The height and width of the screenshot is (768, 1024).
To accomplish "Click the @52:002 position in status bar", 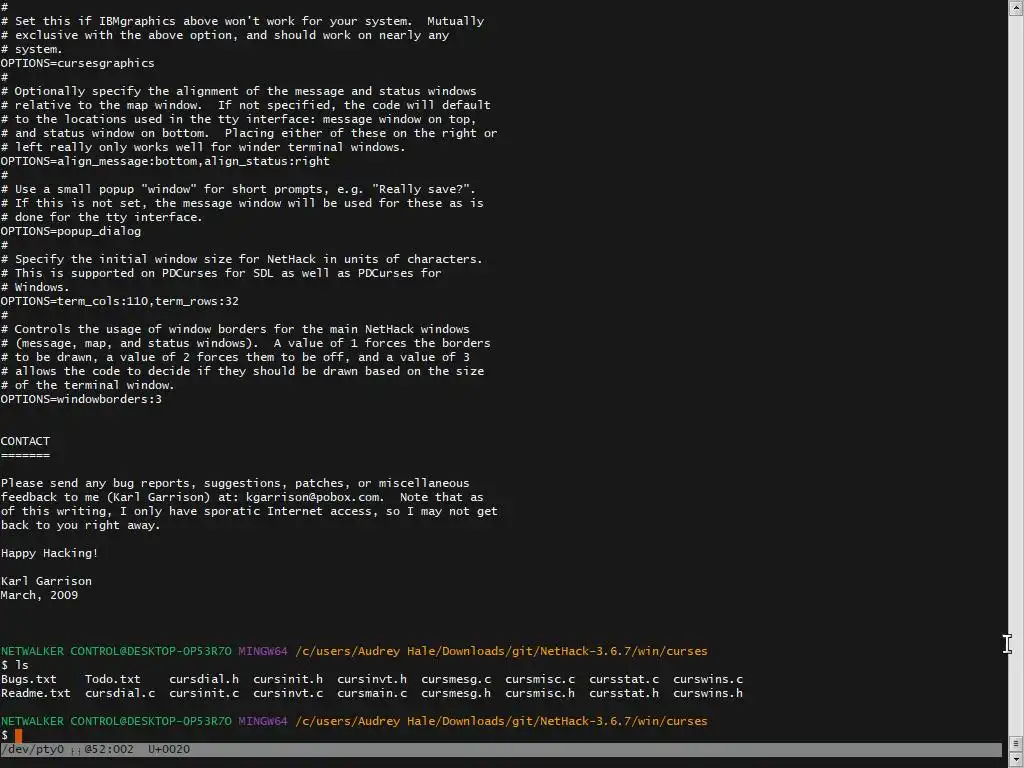I will [108, 749].
